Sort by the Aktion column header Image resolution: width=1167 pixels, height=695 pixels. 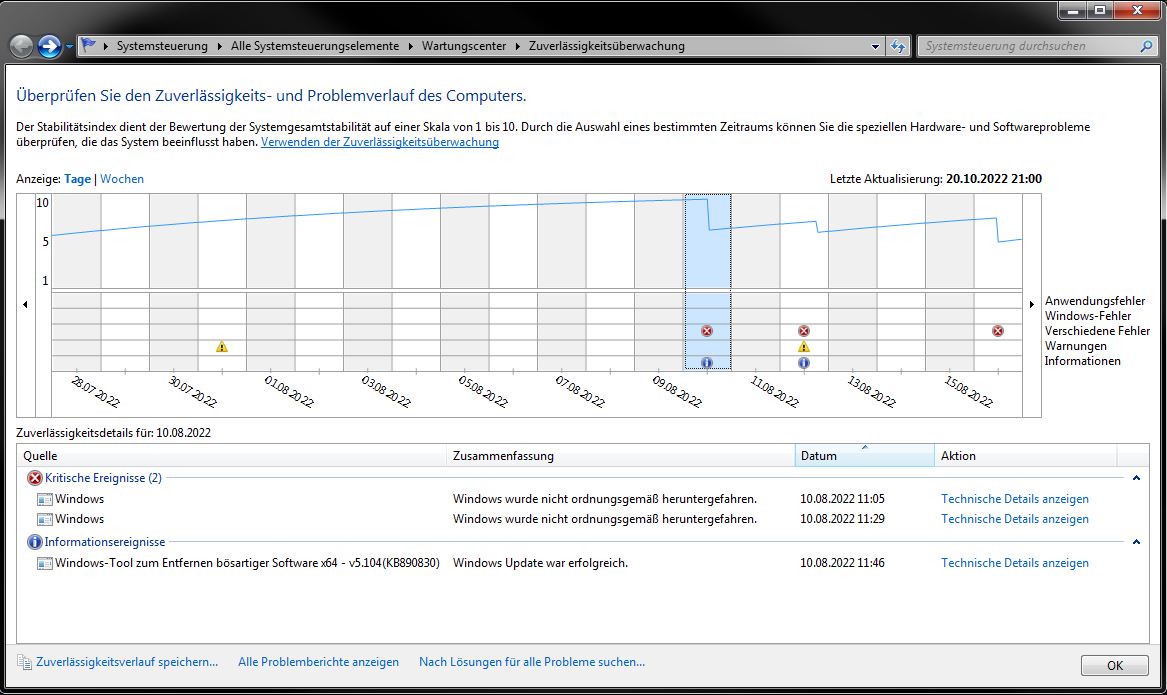coord(1026,455)
